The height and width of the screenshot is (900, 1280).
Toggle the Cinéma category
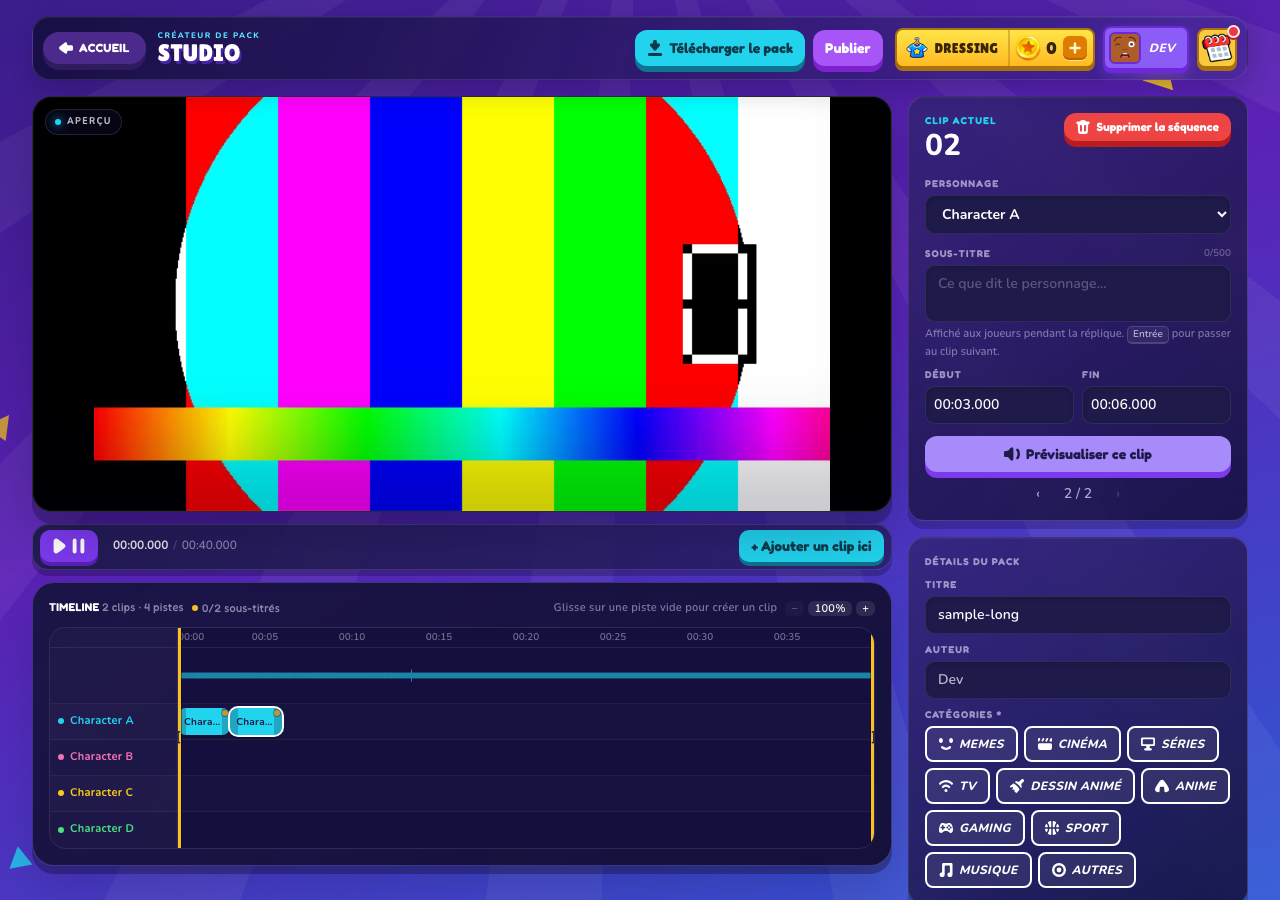1072,744
